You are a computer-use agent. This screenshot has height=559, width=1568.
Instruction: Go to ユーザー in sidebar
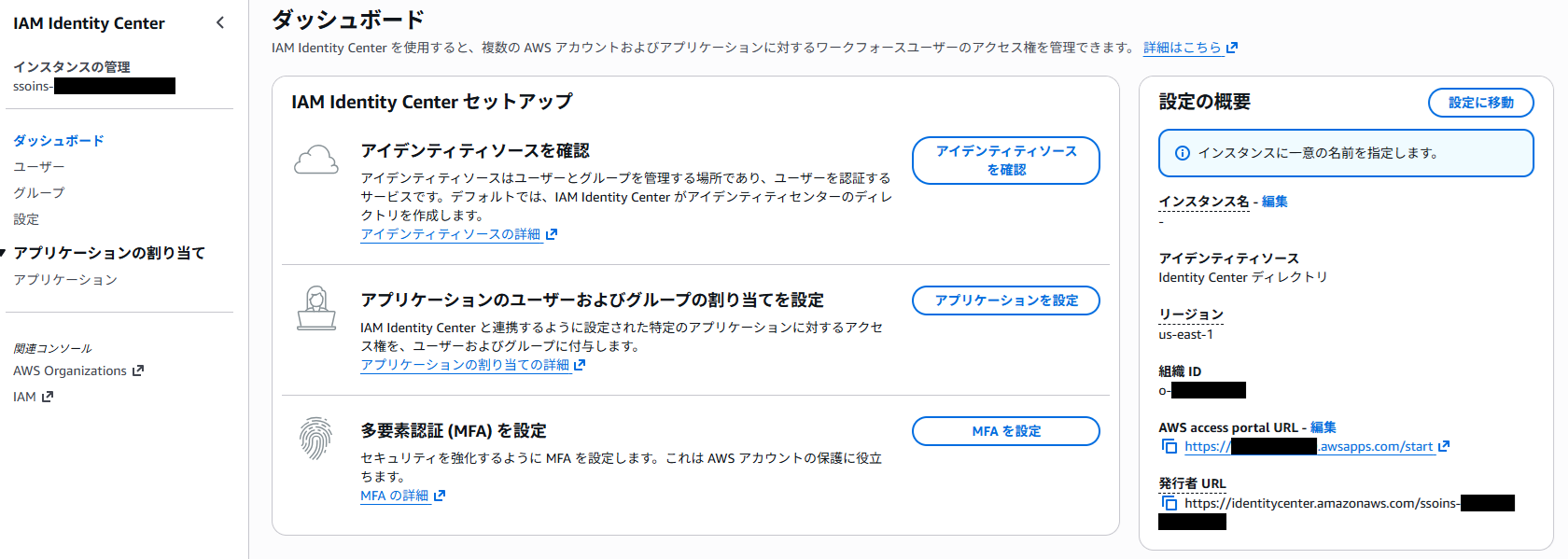click(39, 167)
